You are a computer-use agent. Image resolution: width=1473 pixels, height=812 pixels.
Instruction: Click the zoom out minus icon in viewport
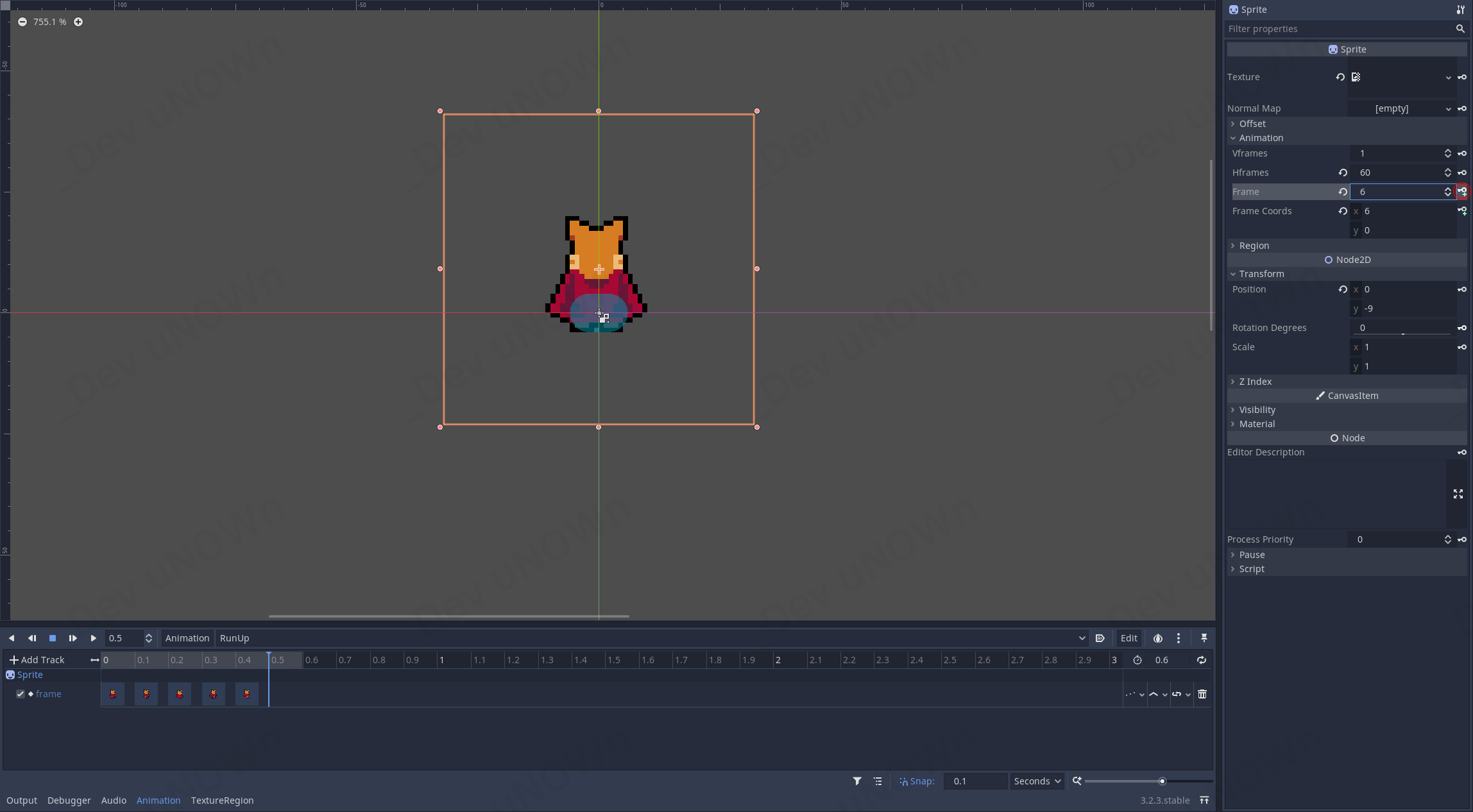click(22, 22)
